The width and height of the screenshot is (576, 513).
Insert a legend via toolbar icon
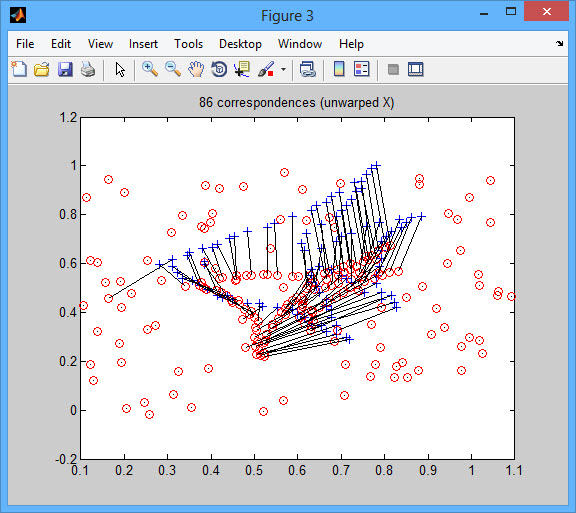[x=361, y=69]
